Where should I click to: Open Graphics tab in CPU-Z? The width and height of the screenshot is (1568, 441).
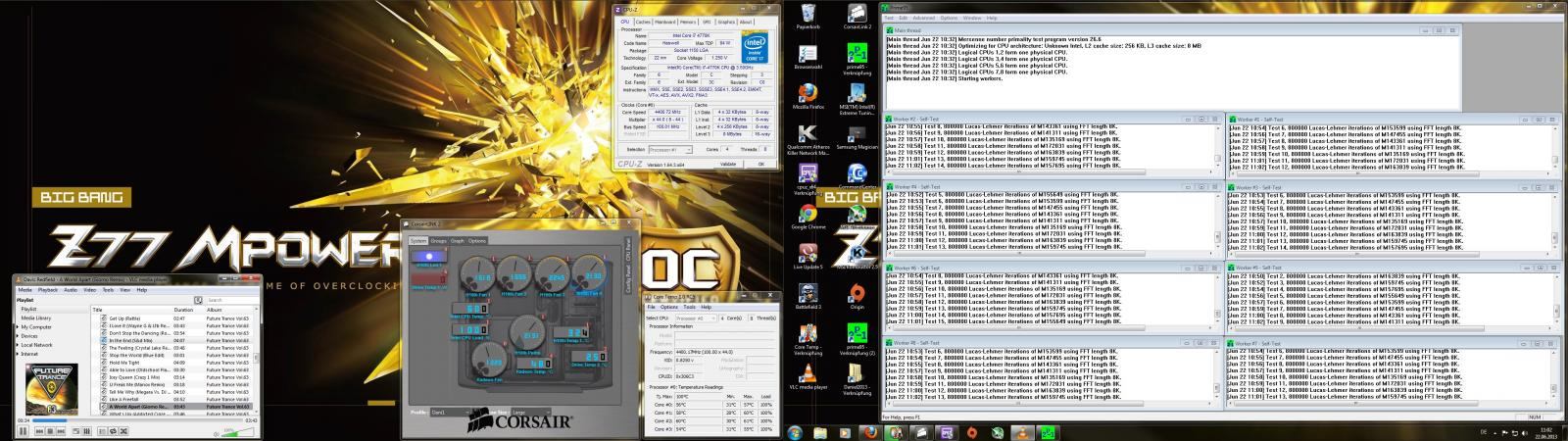(726, 21)
